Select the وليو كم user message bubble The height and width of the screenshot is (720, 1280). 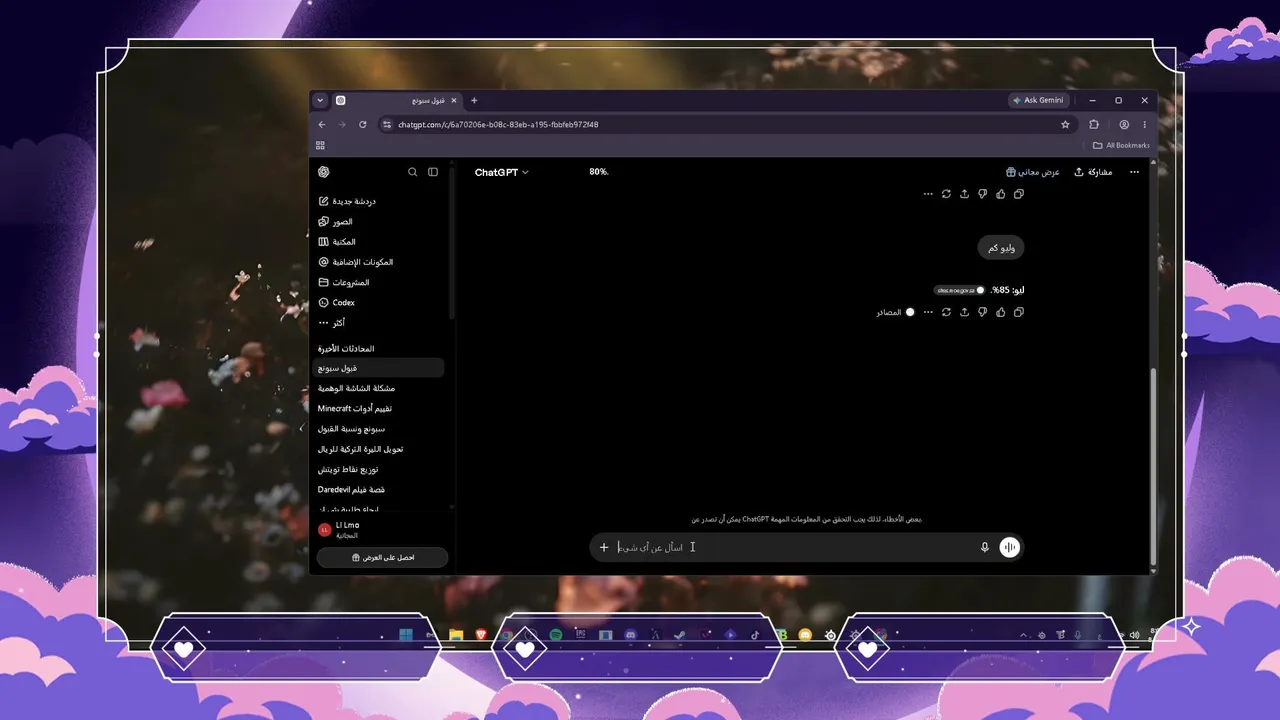pyautogui.click(x=1000, y=247)
